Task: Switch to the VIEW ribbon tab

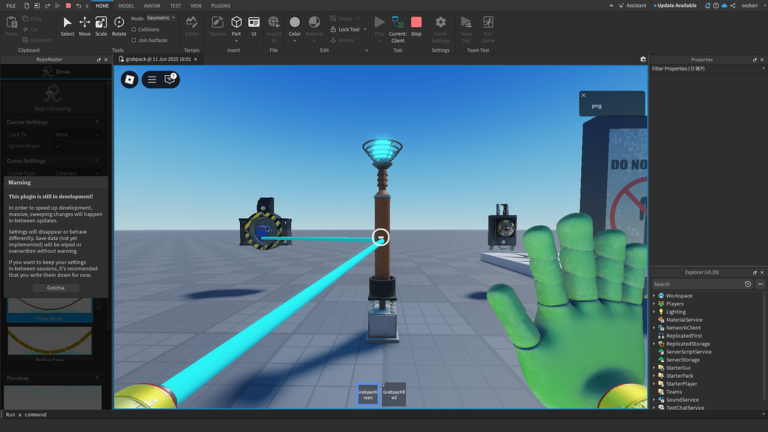Action: coord(196,5)
